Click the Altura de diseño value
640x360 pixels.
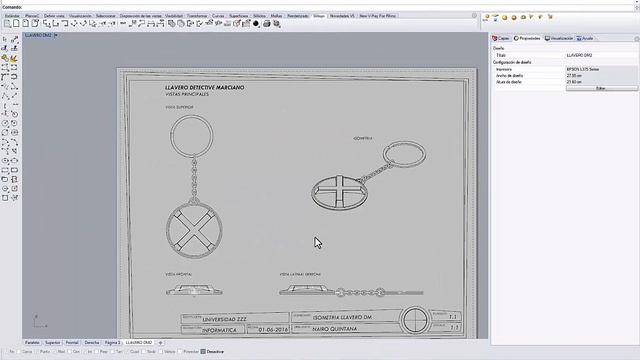pos(601,82)
